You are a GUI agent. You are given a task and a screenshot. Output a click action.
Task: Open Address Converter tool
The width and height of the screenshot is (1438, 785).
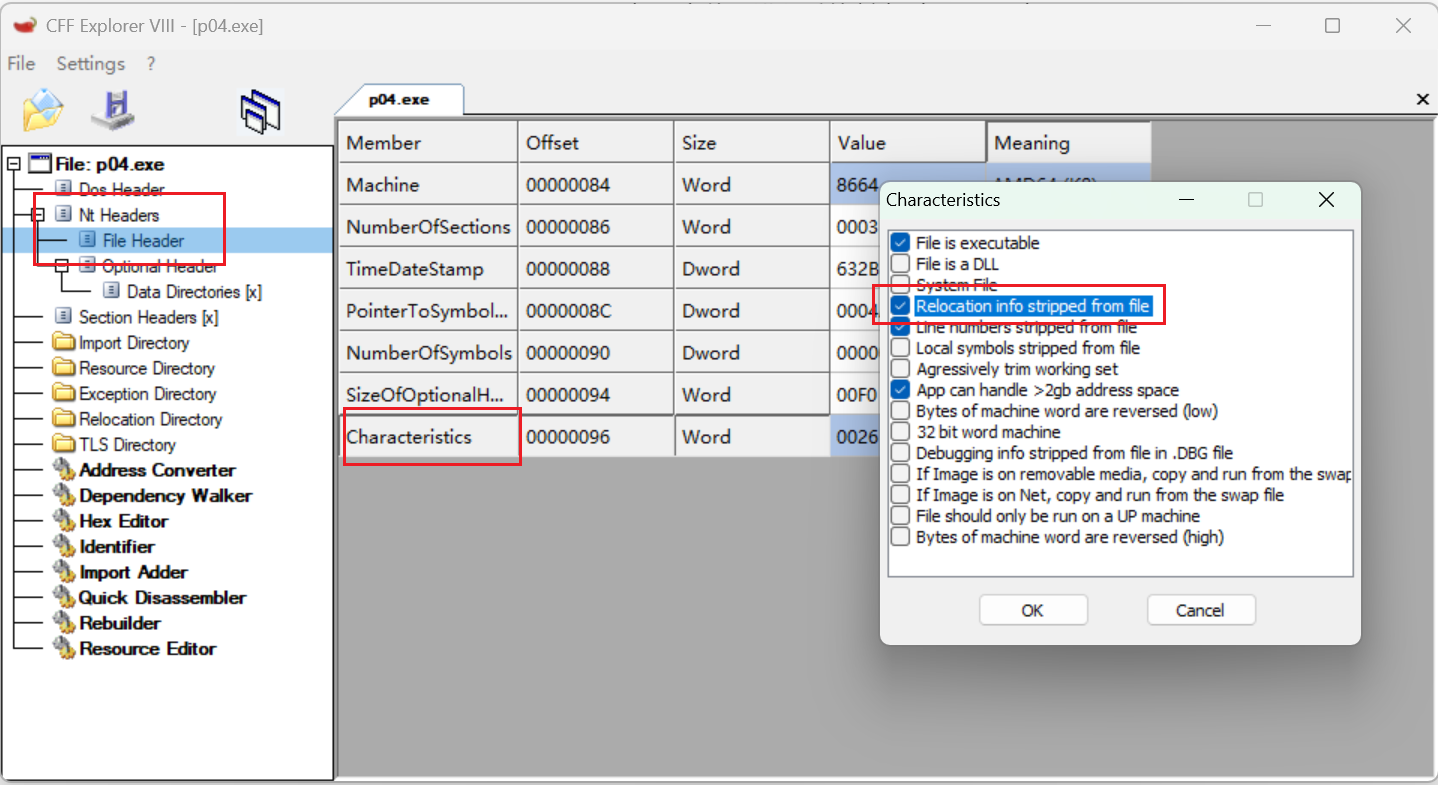point(157,470)
